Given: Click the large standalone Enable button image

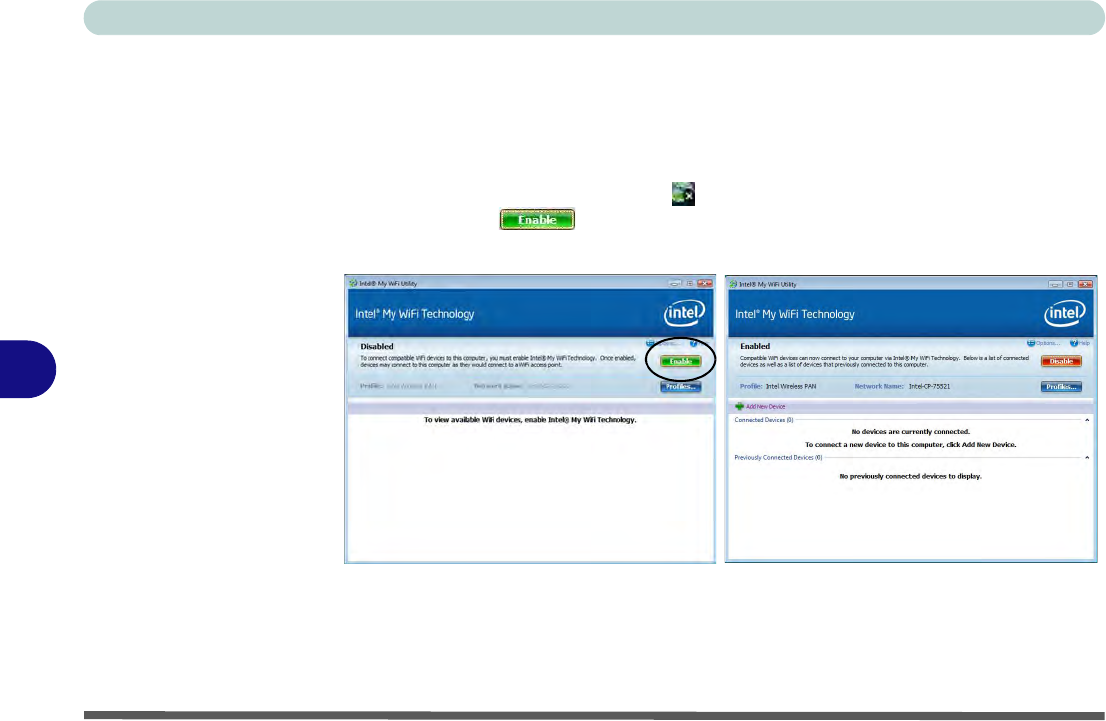Looking at the screenshot, I should [537, 219].
